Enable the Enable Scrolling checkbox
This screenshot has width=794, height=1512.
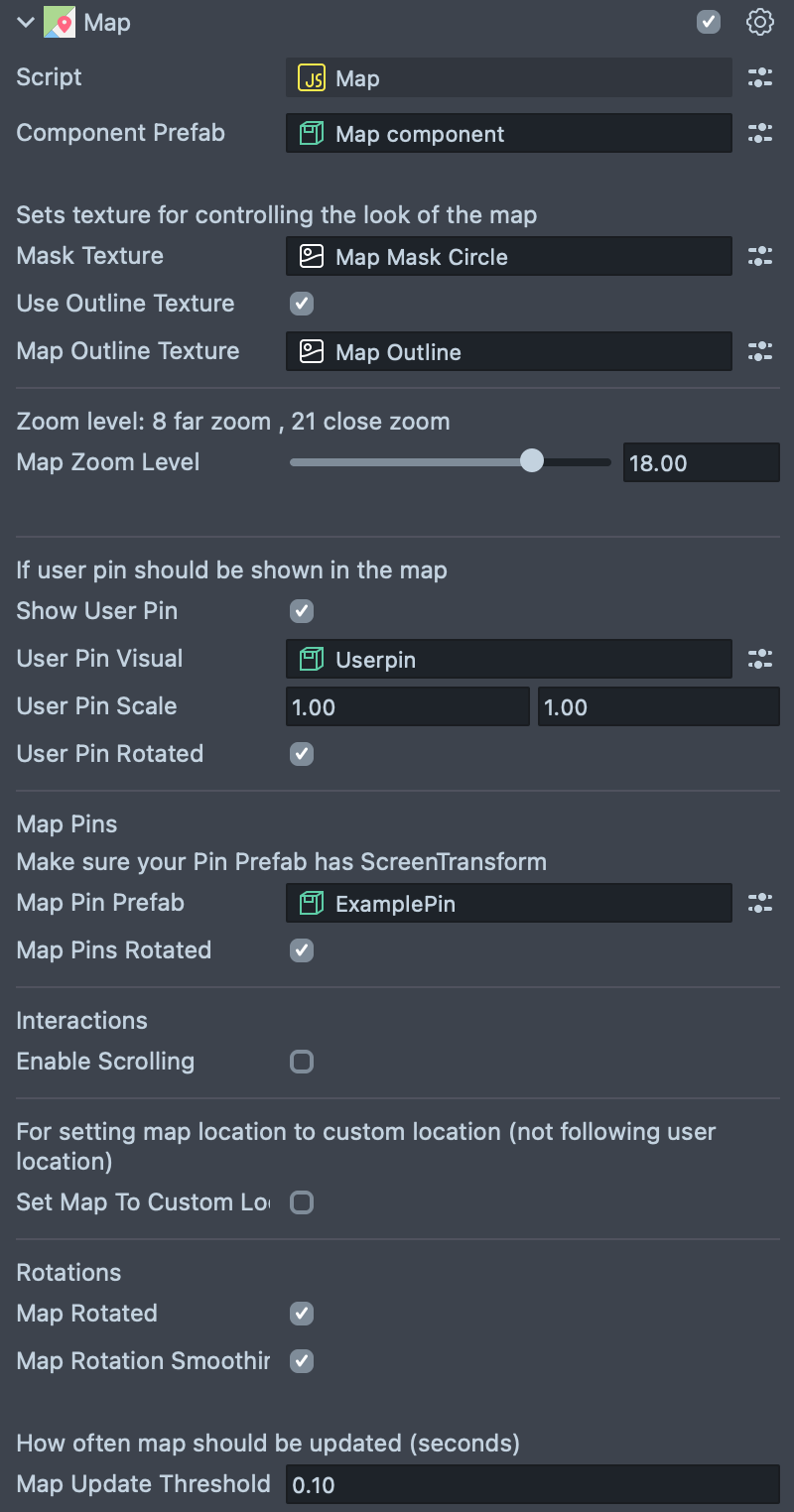pos(302,1062)
